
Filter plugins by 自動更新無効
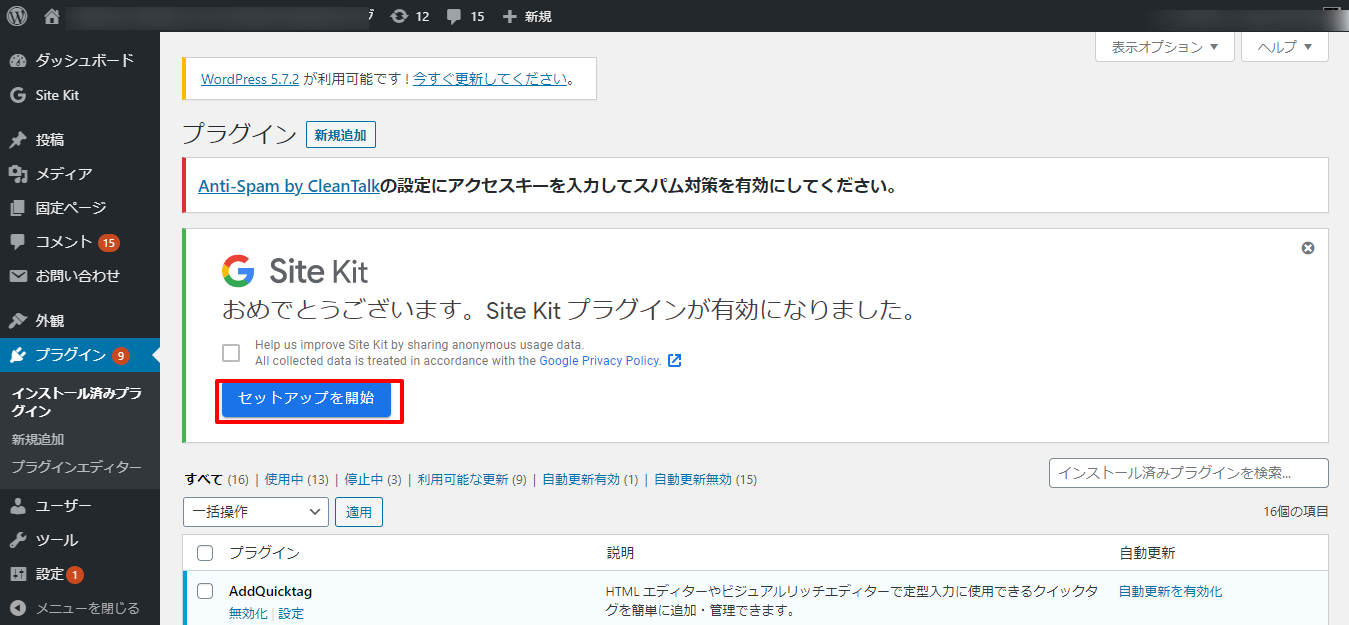(693, 480)
